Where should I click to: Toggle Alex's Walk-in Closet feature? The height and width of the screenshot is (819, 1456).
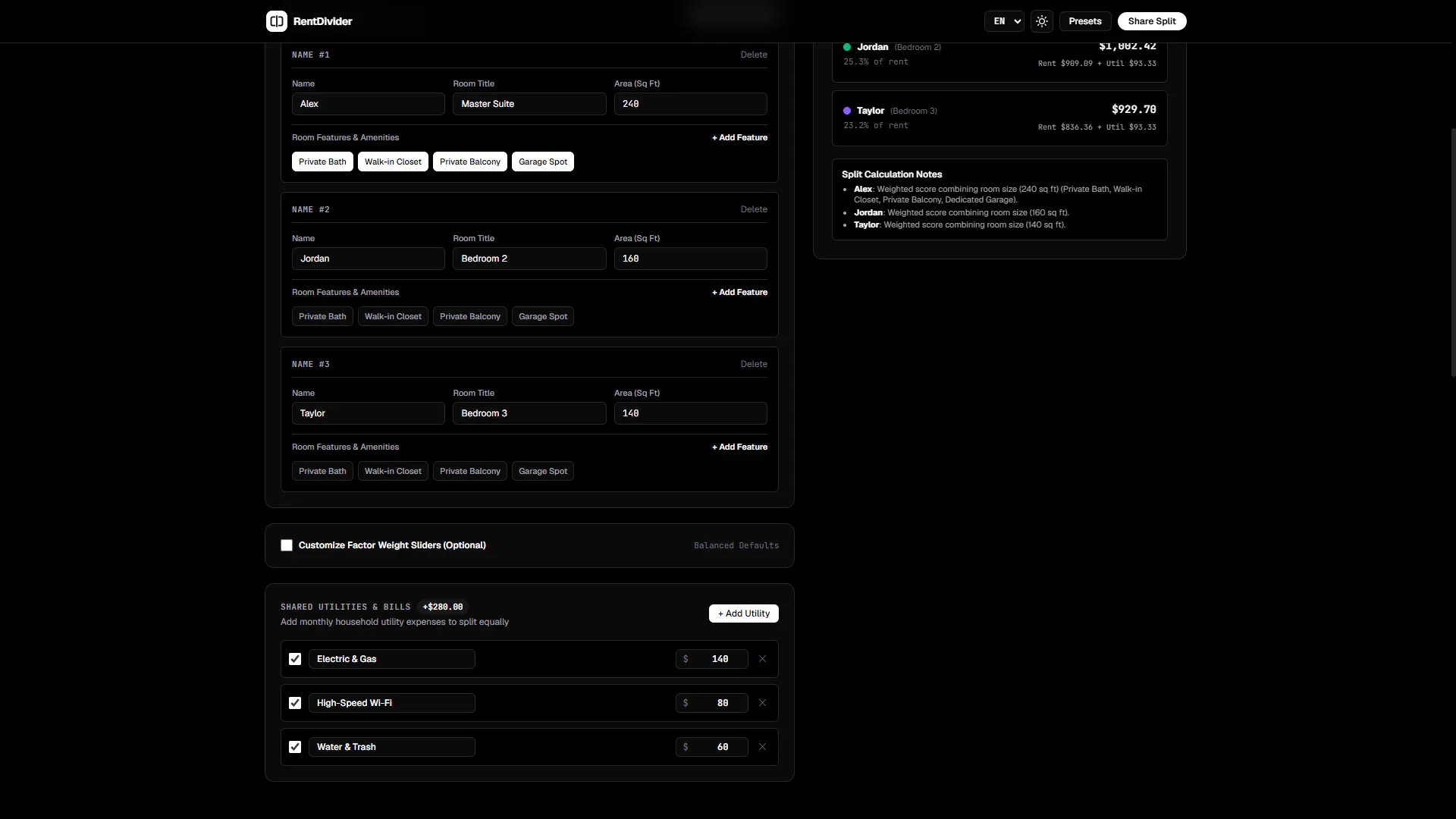393,162
